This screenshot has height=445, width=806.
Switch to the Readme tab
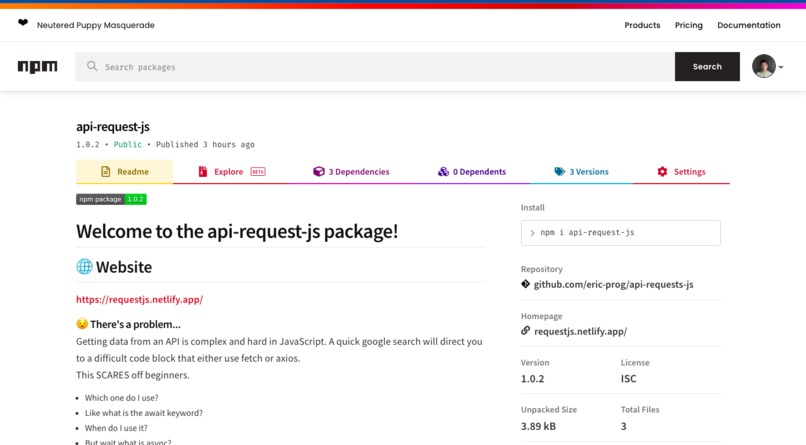[124, 172]
